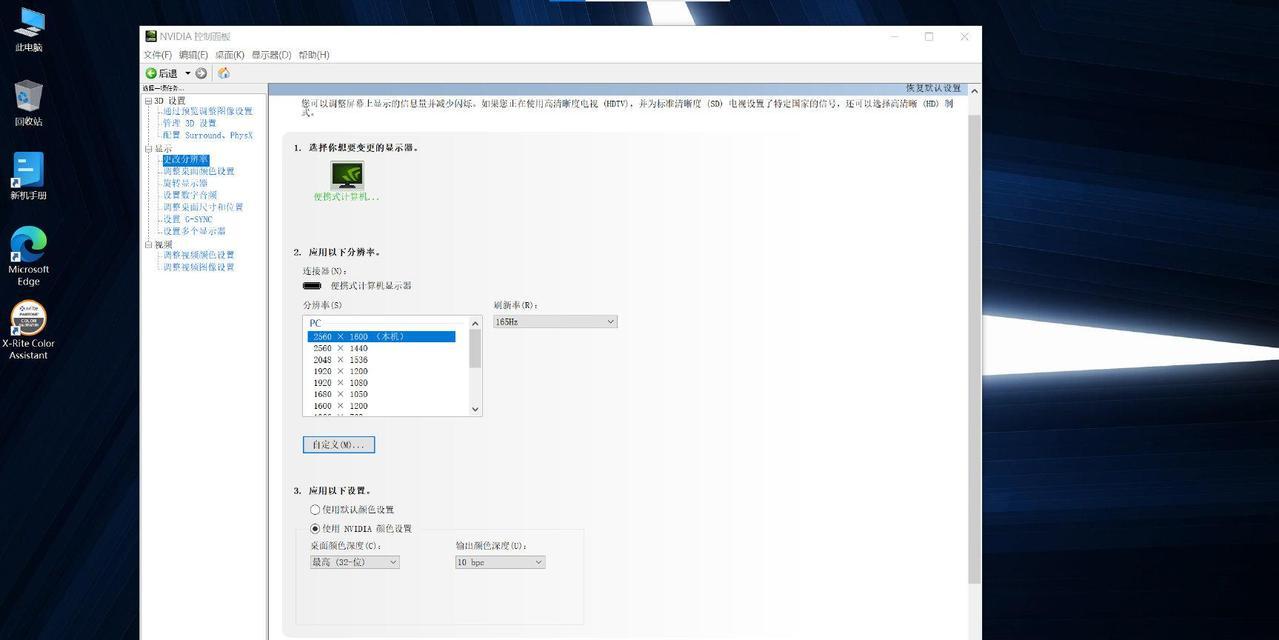
Task: Open 设置多个显示器 tree item
Action: click(195, 231)
